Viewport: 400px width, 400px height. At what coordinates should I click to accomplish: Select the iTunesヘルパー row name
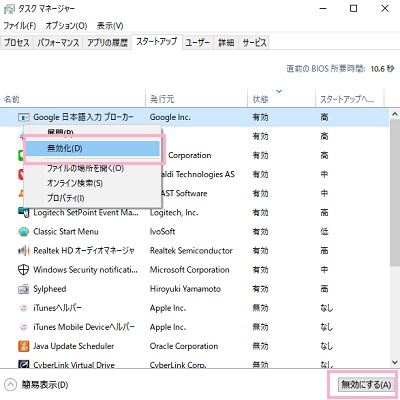tap(57, 308)
